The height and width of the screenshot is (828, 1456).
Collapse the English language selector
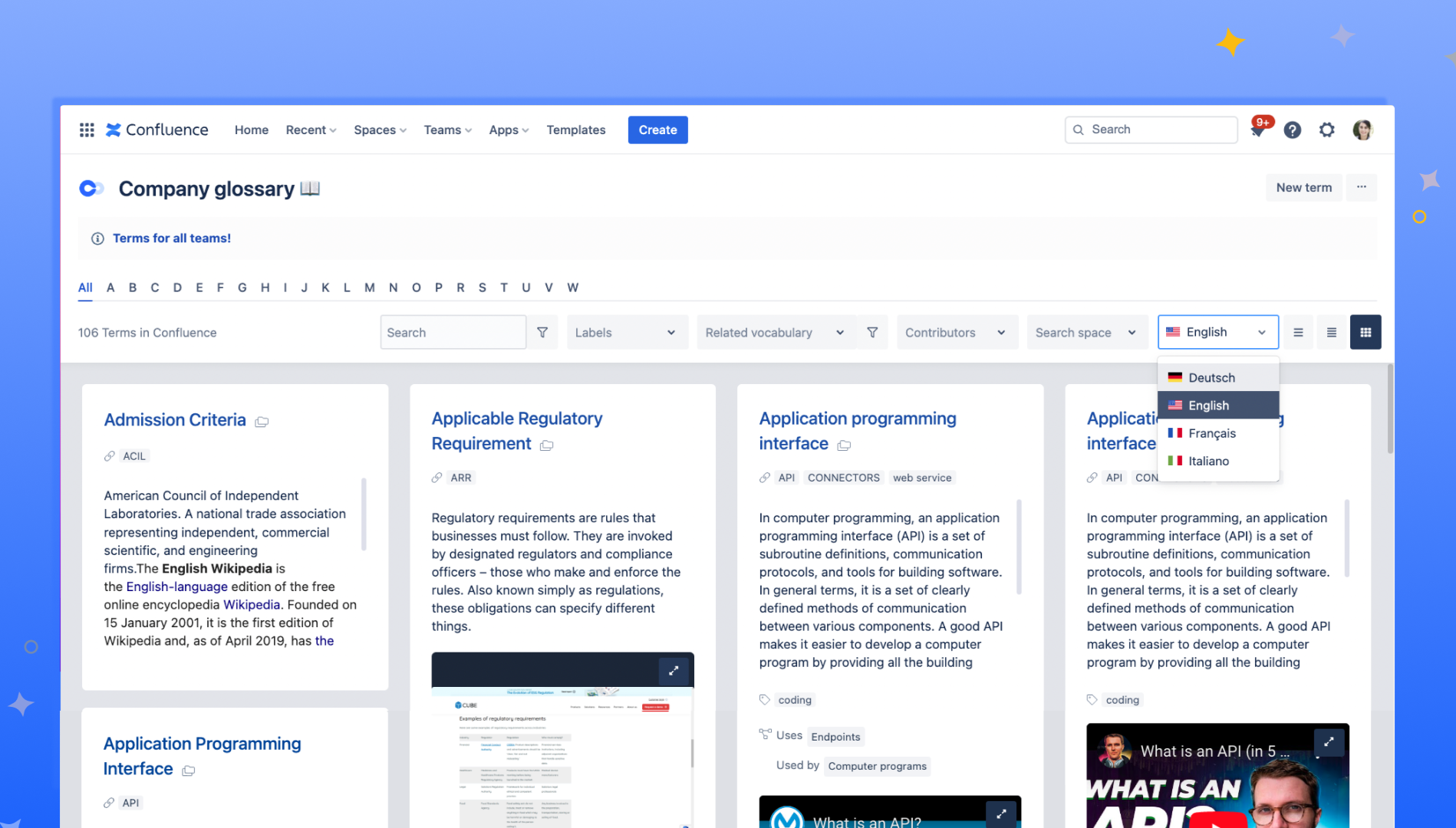click(1218, 332)
